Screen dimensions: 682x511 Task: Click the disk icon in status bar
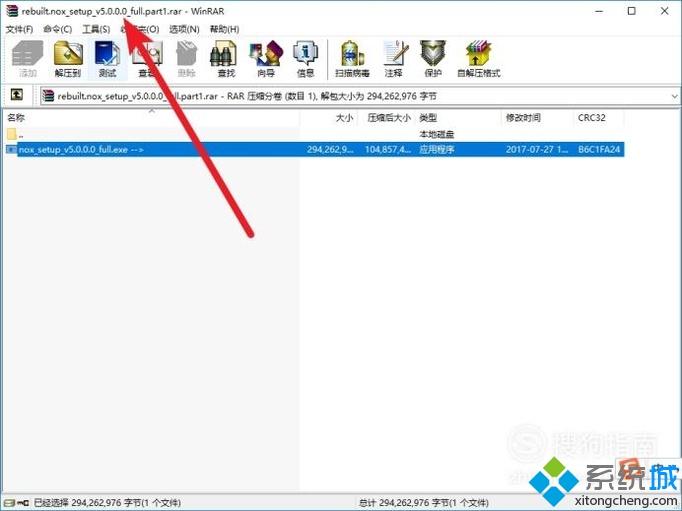[x=10, y=503]
